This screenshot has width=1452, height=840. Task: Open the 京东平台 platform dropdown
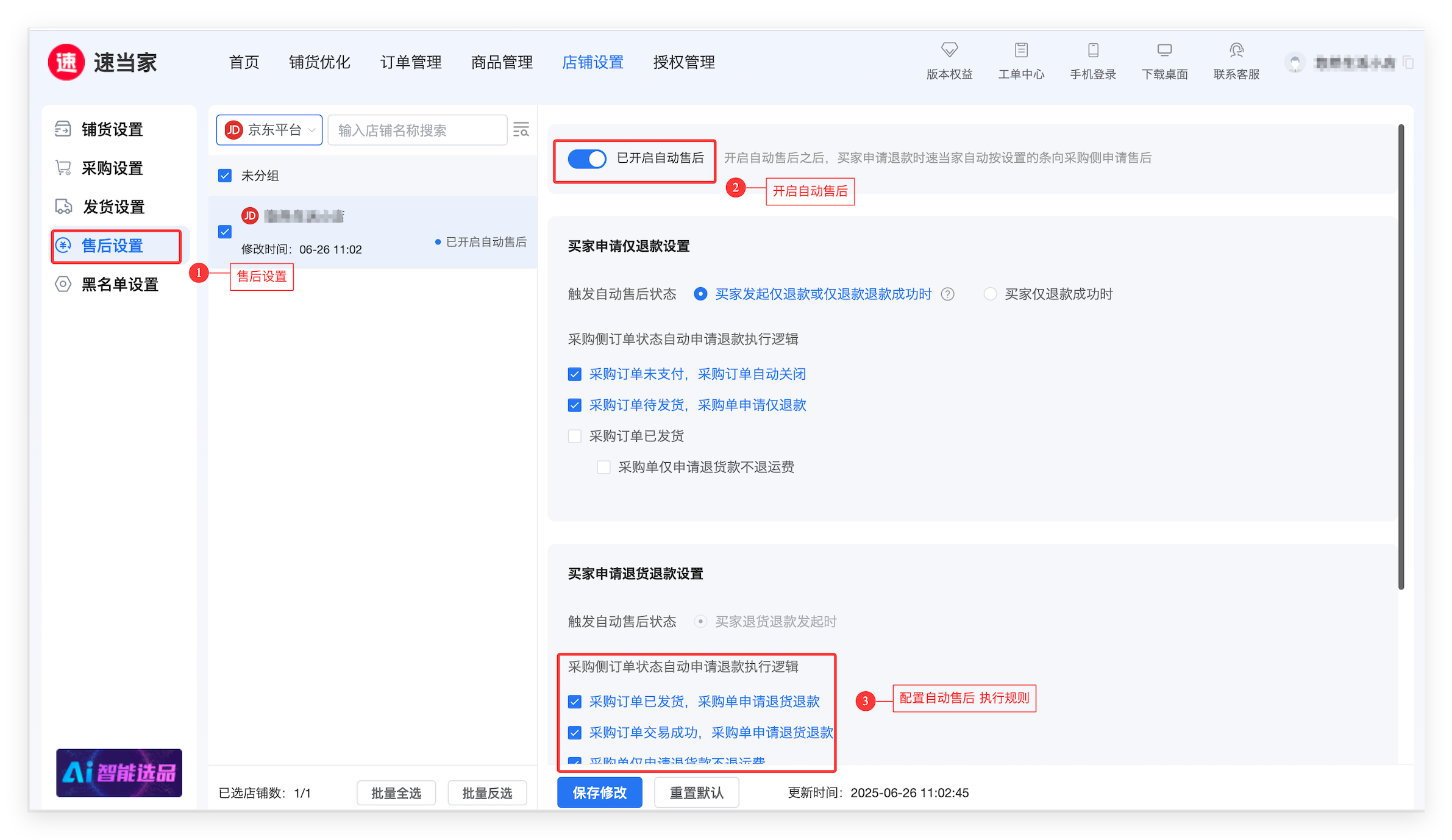269,130
